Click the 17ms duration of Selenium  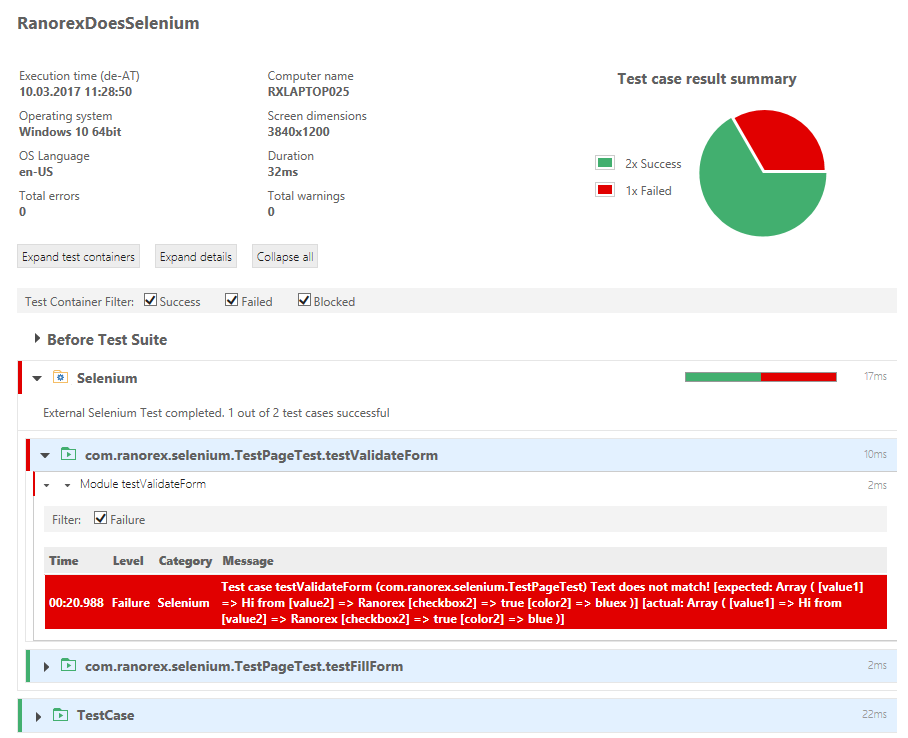click(x=875, y=376)
